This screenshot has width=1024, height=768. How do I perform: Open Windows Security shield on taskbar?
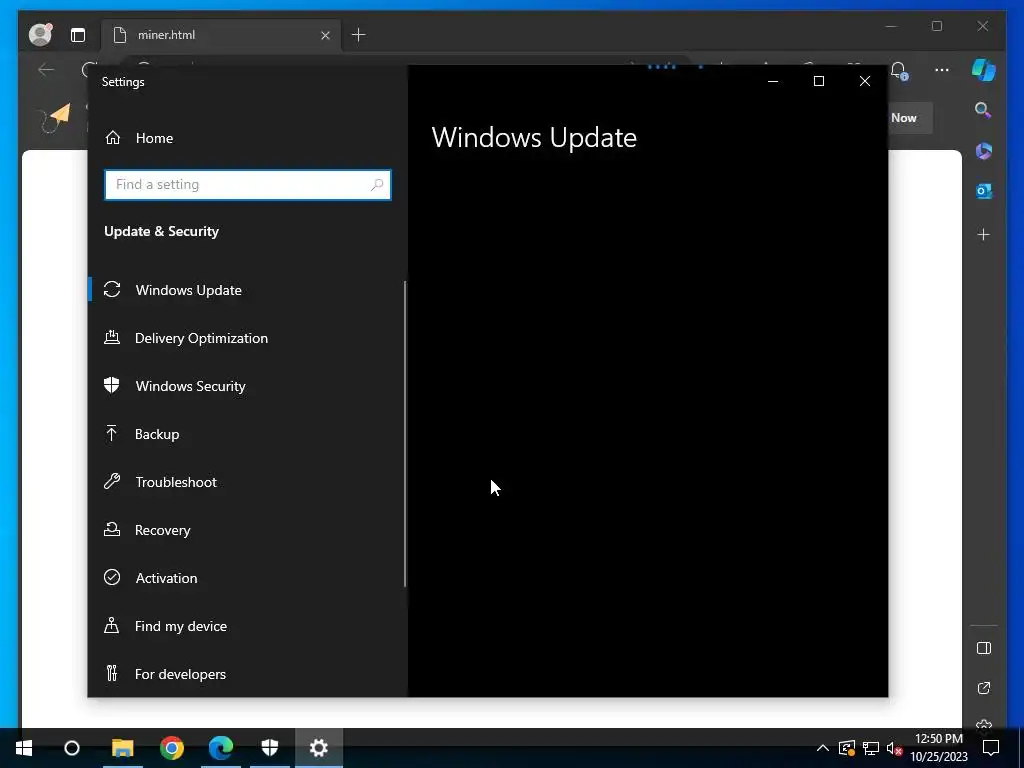pos(270,748)
